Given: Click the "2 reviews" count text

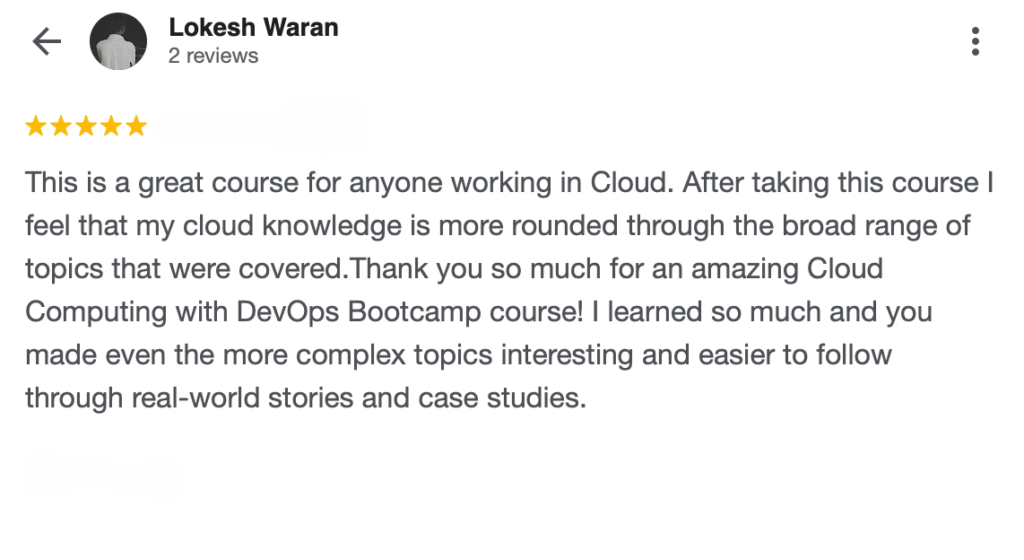Looking at the screenshot, I should click(x=213, y=56).
